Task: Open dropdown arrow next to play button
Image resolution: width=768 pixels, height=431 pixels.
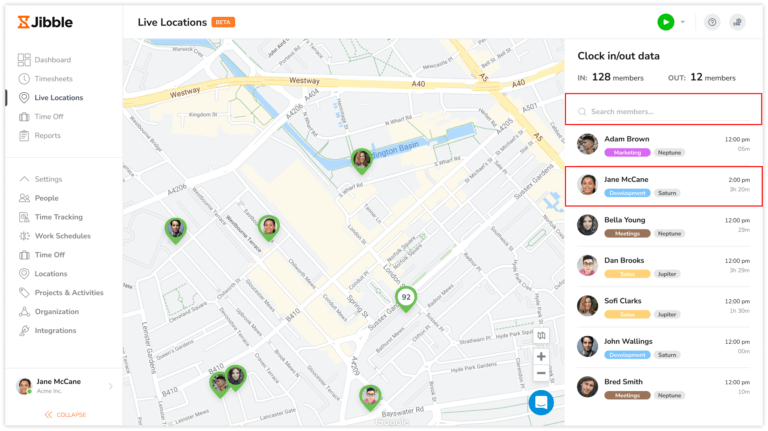Action: [683, 22]
